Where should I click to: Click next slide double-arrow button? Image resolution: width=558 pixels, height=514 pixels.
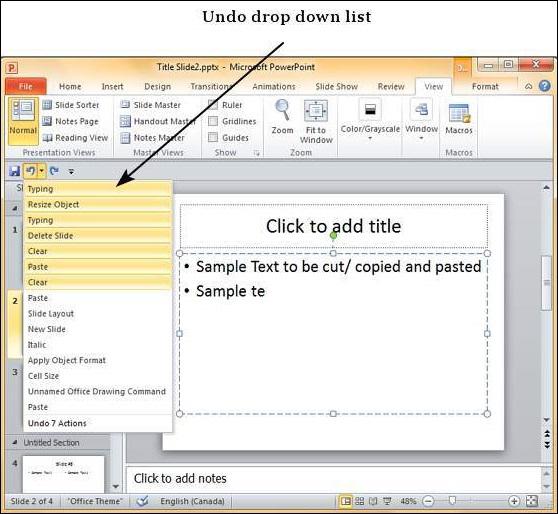tap(547, 445)
